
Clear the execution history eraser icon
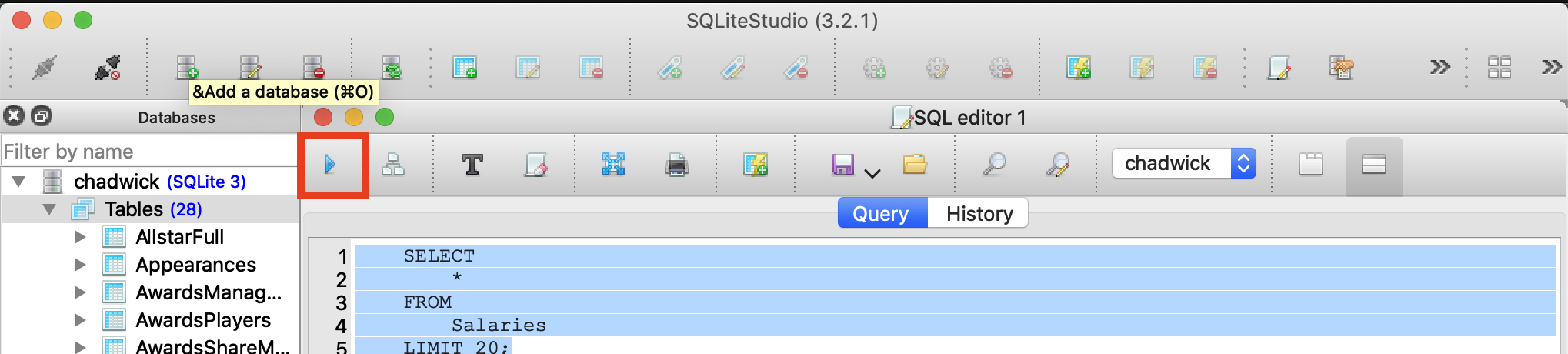click(535, 164)
